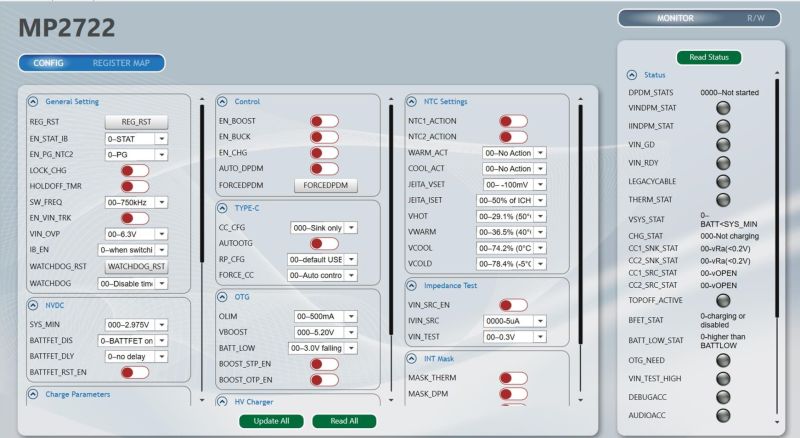
Task: Switch to the CONFIG tab
Action: pyautogui.click(x=48, y=63)
